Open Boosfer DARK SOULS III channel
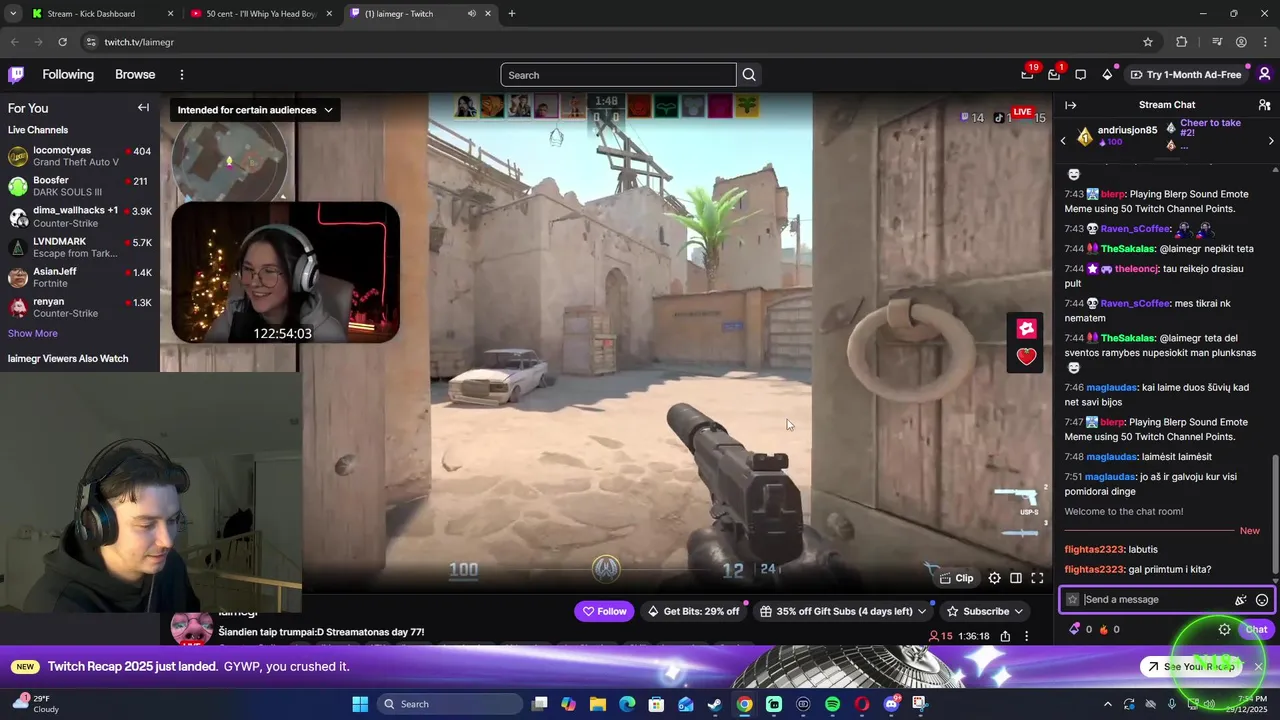 (80, 186)
